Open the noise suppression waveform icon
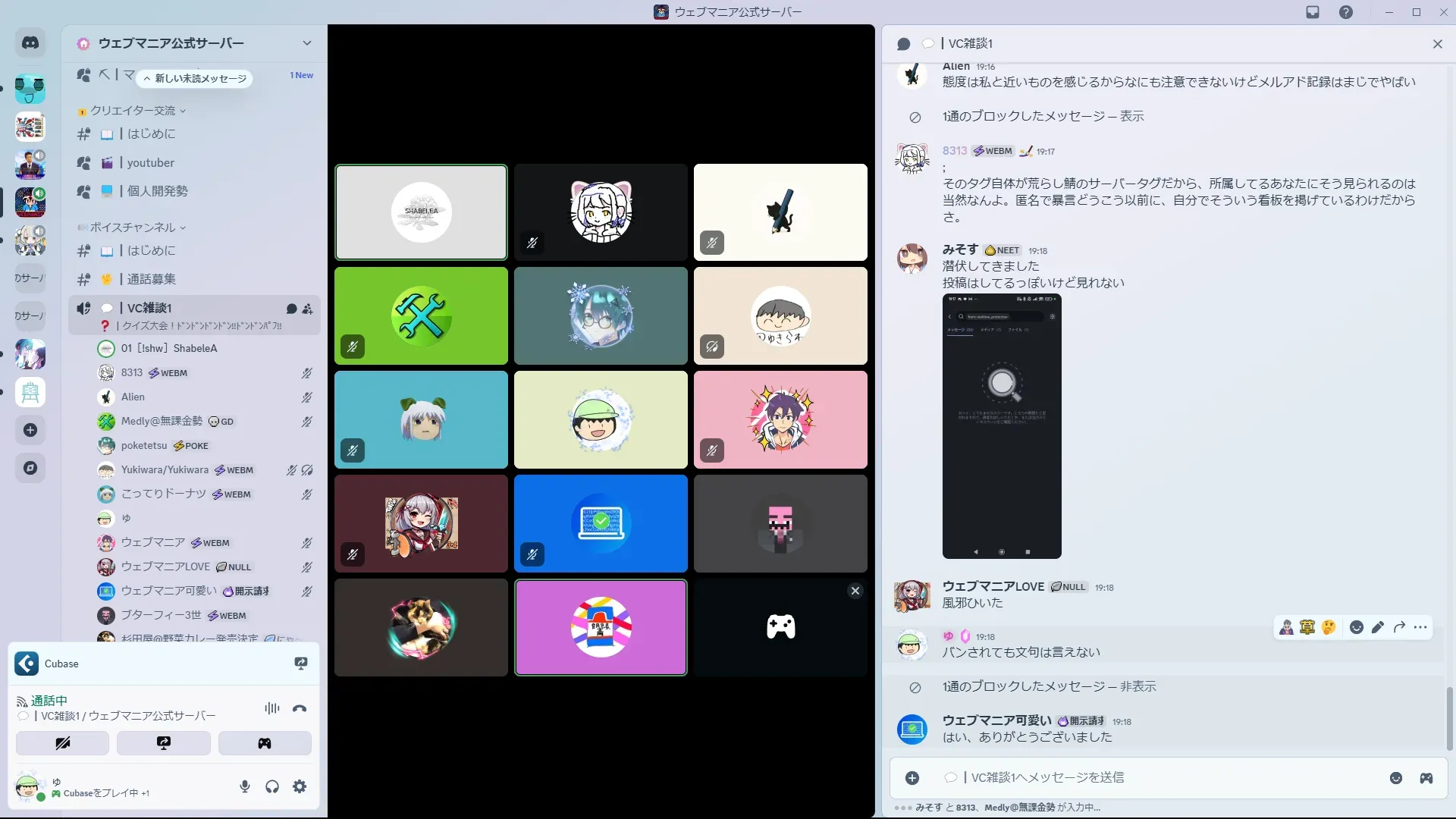The height and width of the screenshot is (819, 1456). click(x=271, y=708)
